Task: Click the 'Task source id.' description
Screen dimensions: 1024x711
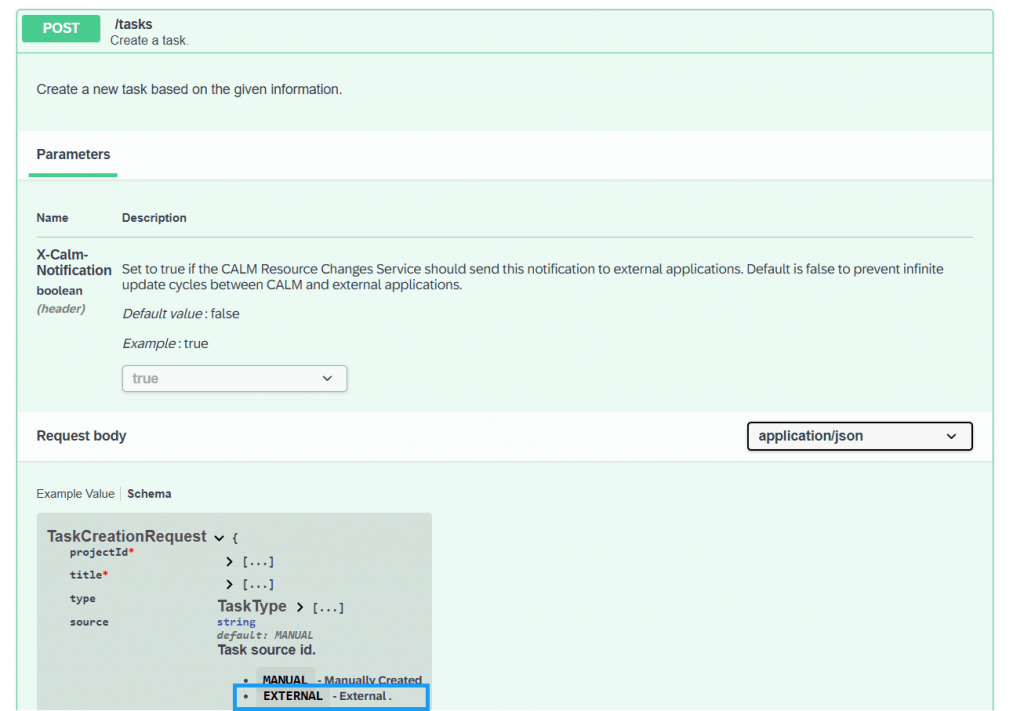Action: 266,650
